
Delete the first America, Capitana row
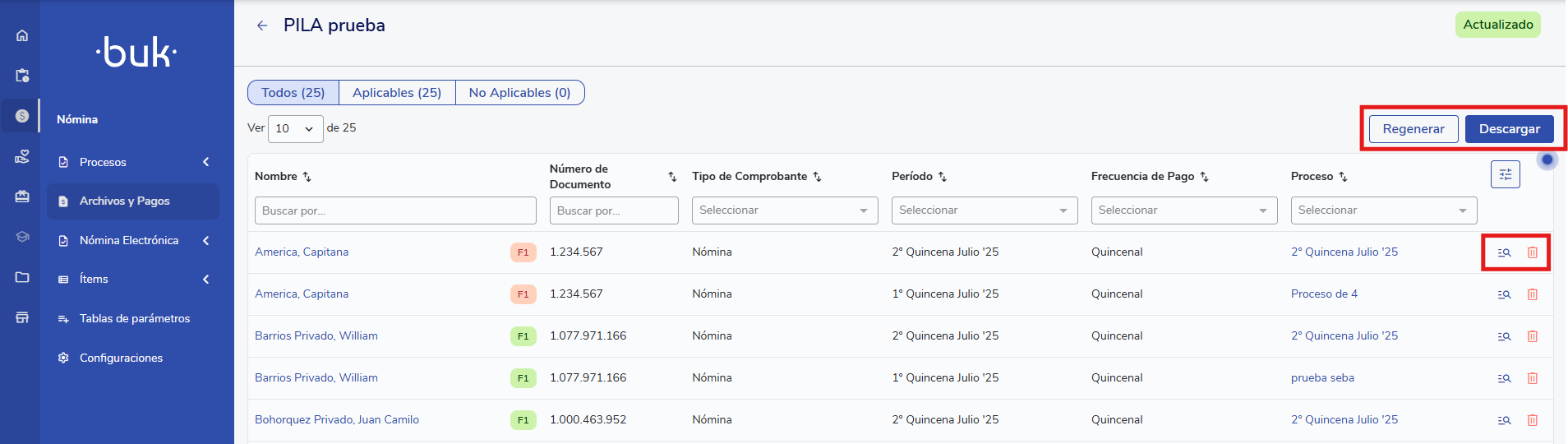click(x=1532, y=252)
